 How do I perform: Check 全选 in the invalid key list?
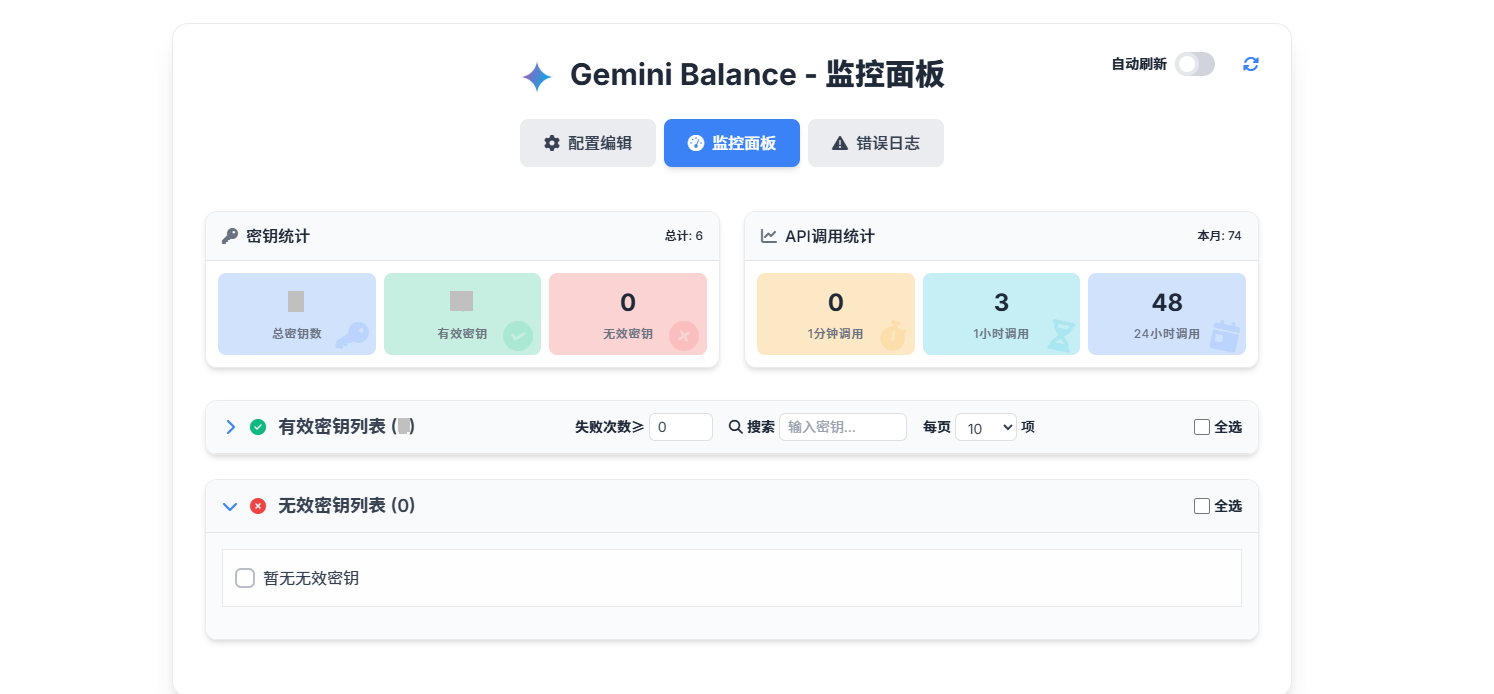pyautogui.click(x=1201, y=506)
